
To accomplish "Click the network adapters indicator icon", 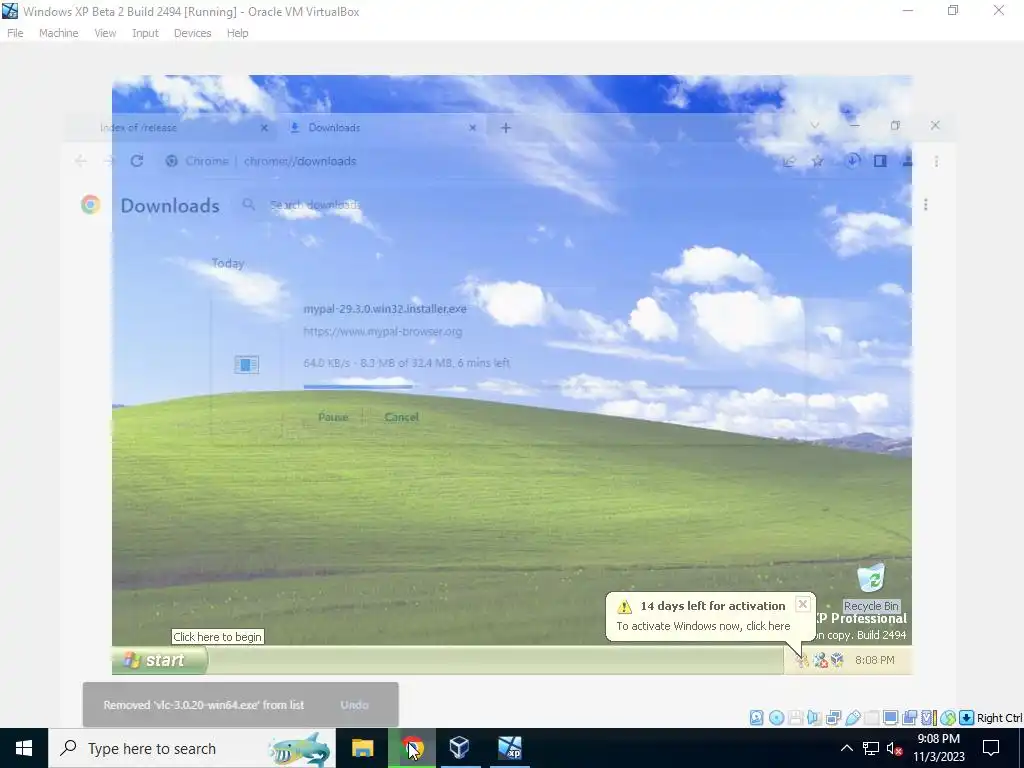I will pyautogui.click(x=833, y=718).
